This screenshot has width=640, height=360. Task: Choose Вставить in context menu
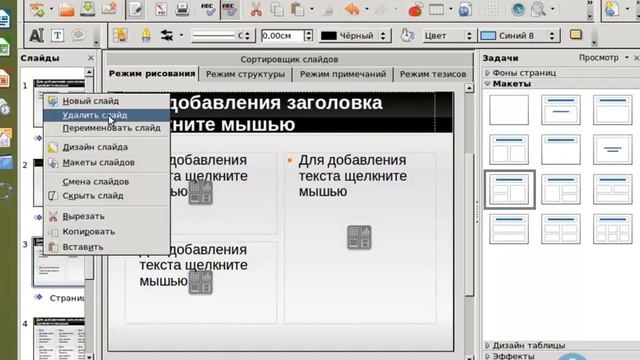pos(107,247)
